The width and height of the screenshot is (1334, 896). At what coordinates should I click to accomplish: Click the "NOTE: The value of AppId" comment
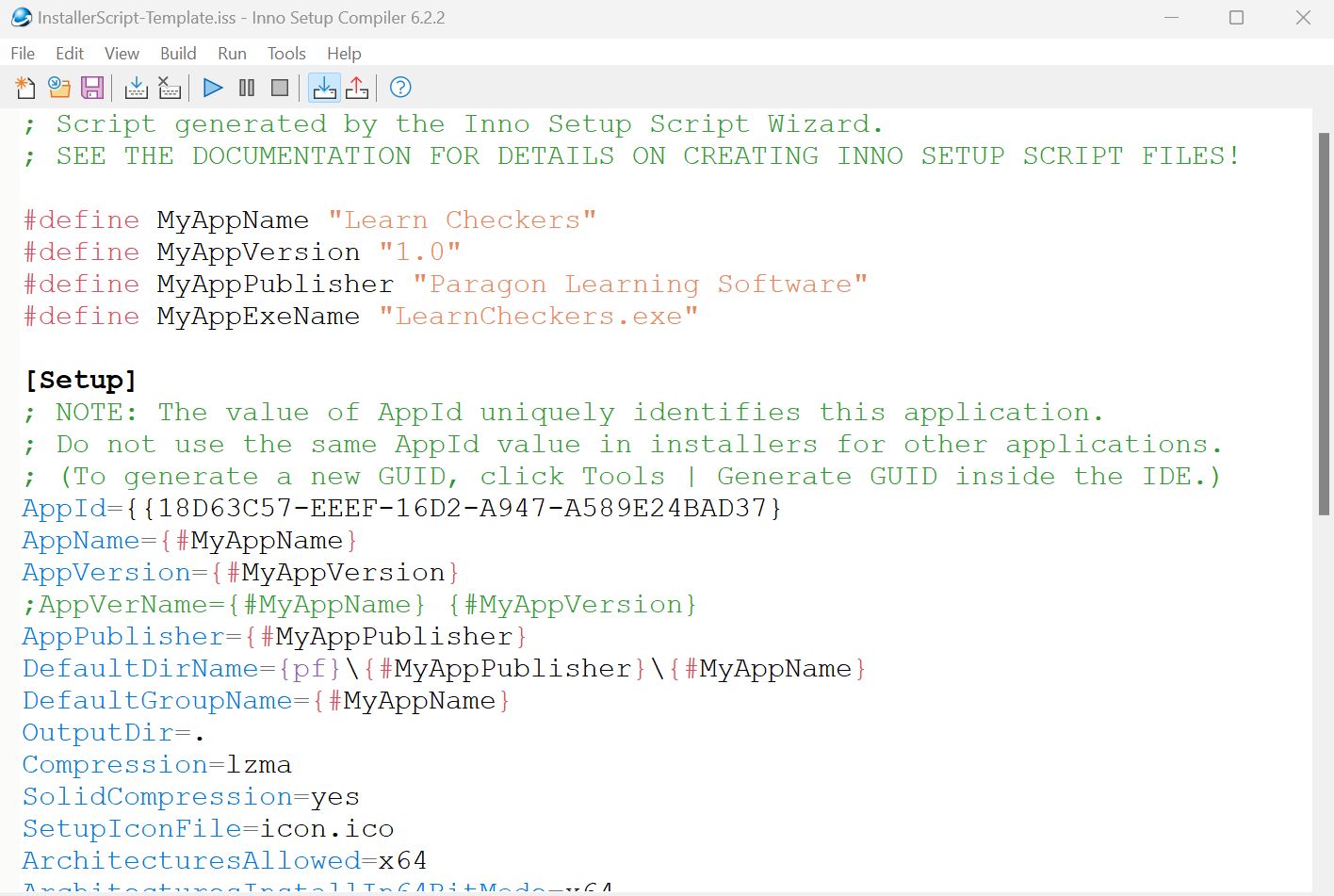563,413
